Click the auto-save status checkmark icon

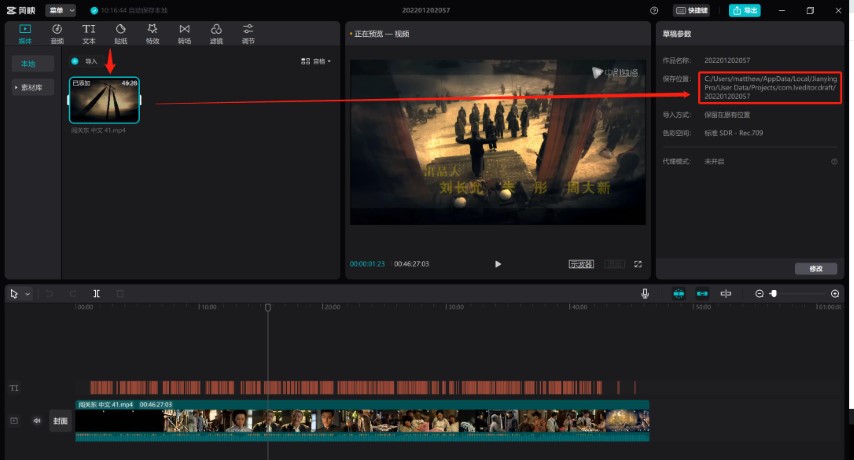pos(94,10)
